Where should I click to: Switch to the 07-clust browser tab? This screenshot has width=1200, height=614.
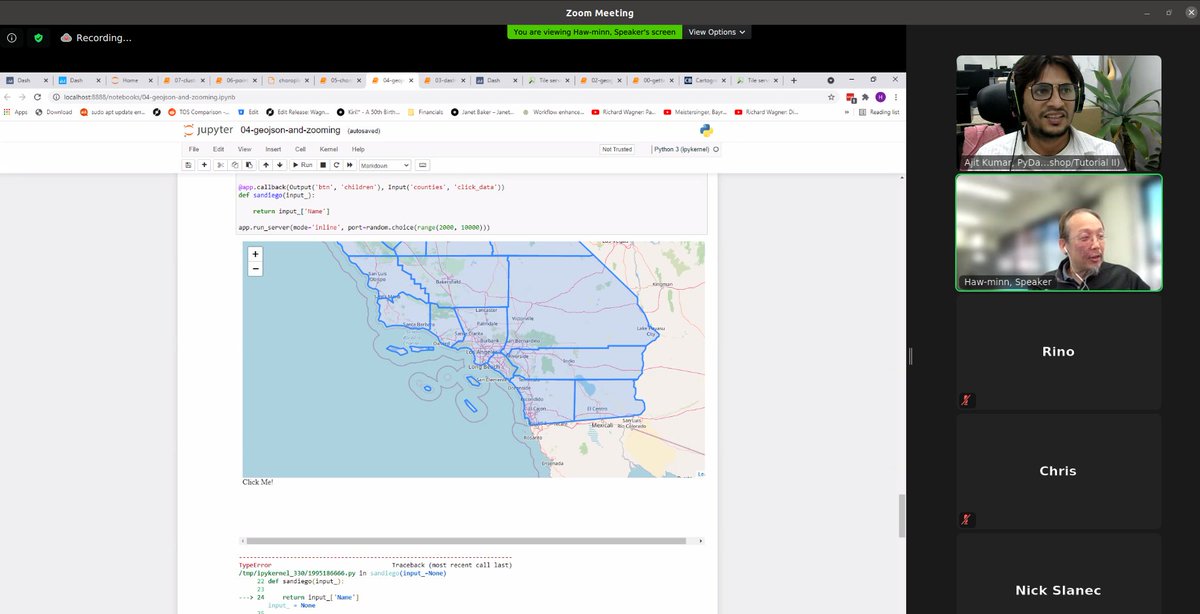(x=185, y=80)
